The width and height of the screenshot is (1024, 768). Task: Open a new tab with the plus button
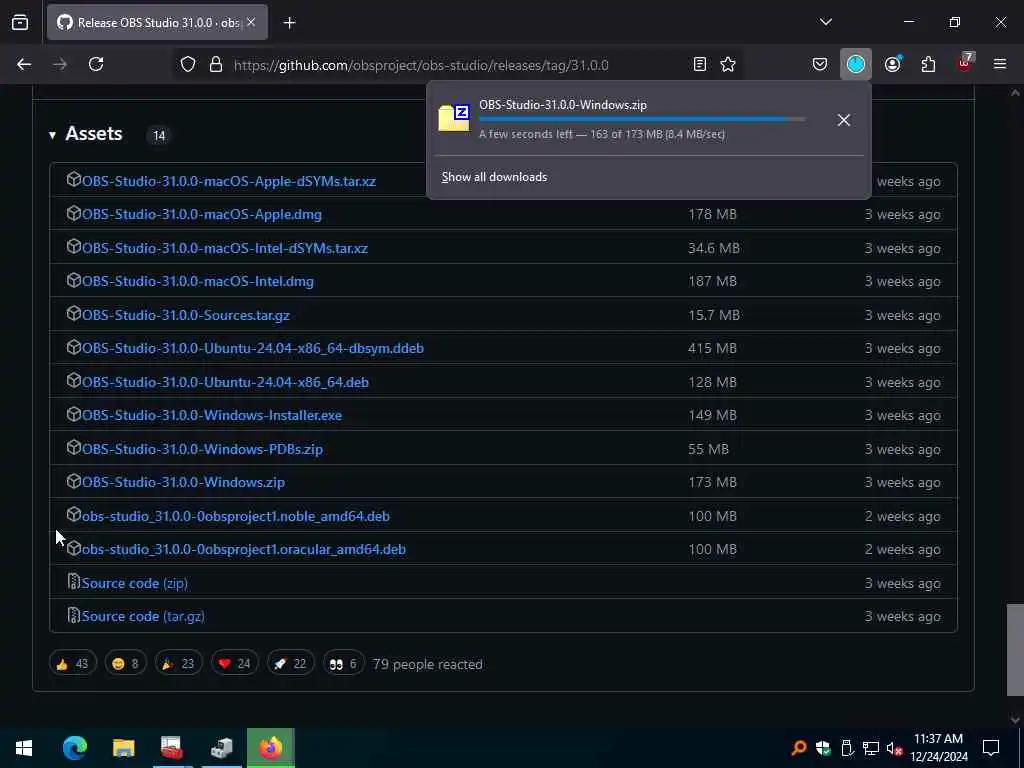pos(289,23)
